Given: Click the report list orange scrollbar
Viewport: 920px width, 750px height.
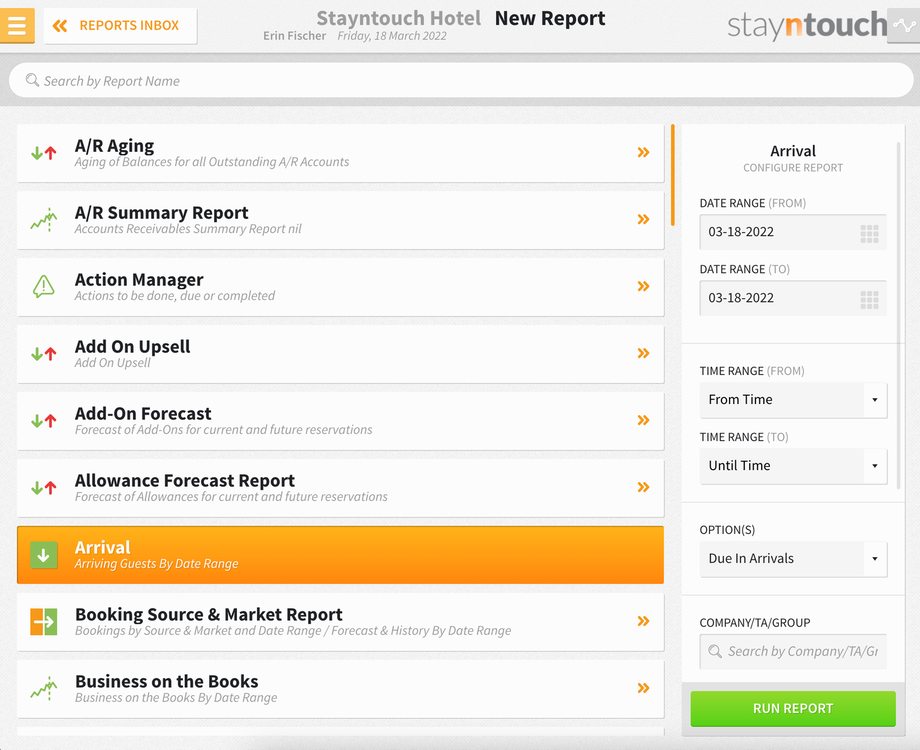Looking at the screenshot, I should pyautogui.click(x=672, y=175).
